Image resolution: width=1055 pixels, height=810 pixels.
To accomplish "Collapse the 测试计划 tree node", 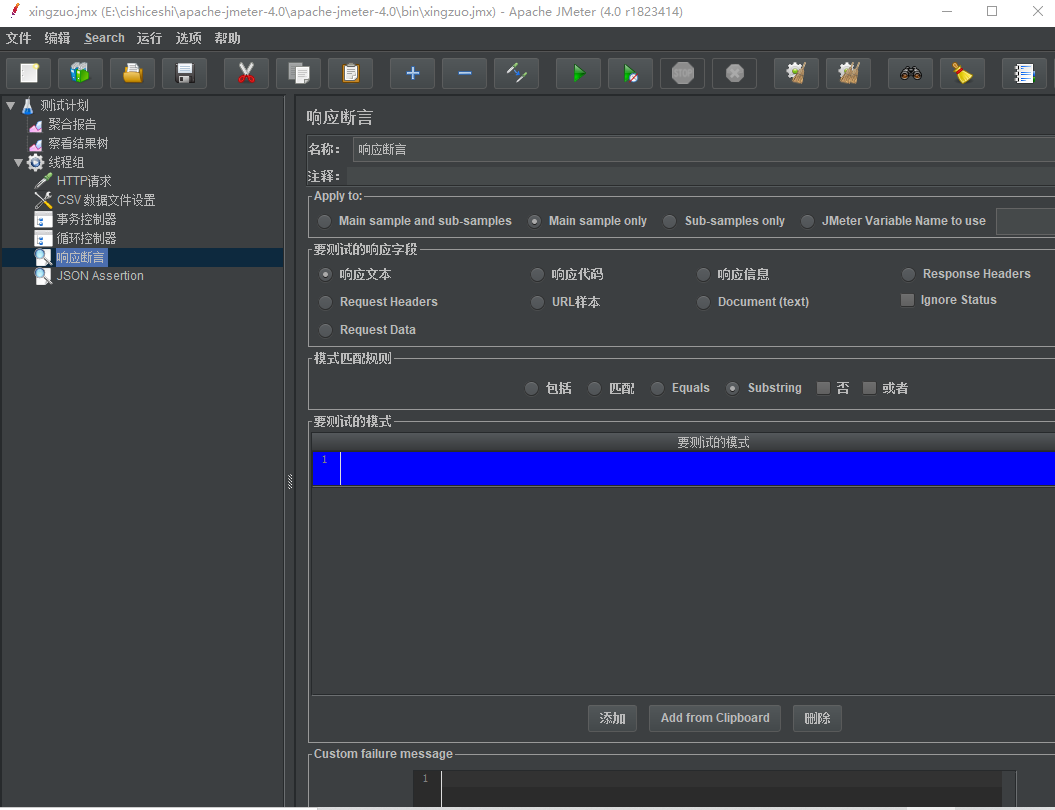I will 11,106.
